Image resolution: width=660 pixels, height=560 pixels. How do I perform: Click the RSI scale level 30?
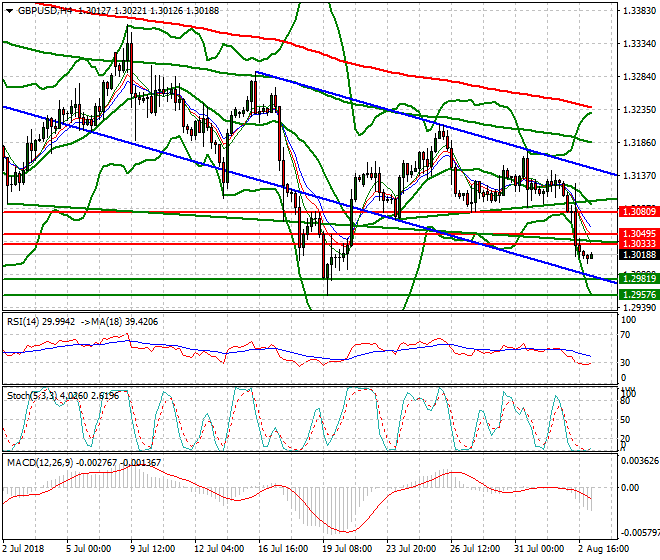pos(625,363)
